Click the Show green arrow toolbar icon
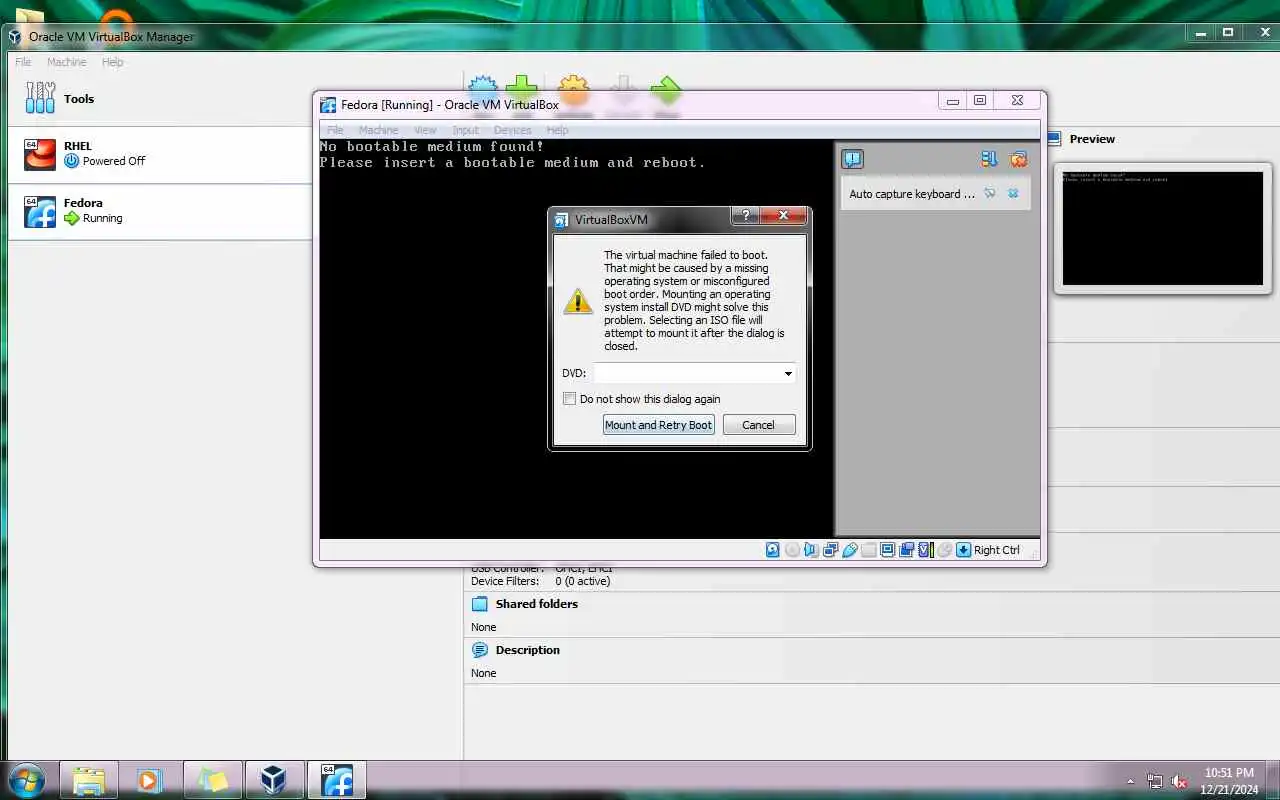Screen dimensions: 1280x800 coord(666,90)
